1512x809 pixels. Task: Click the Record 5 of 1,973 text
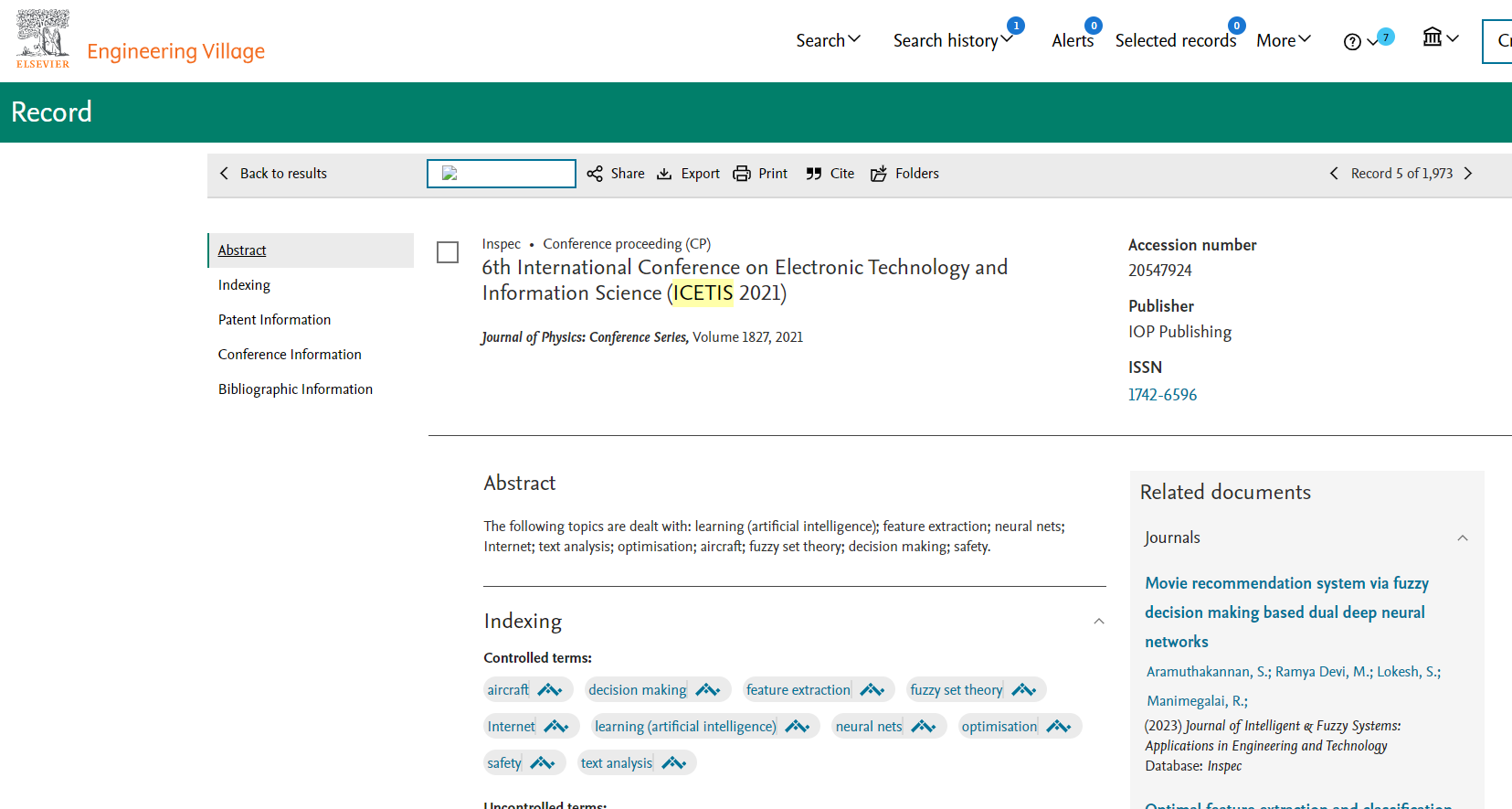pos(1401,174)
